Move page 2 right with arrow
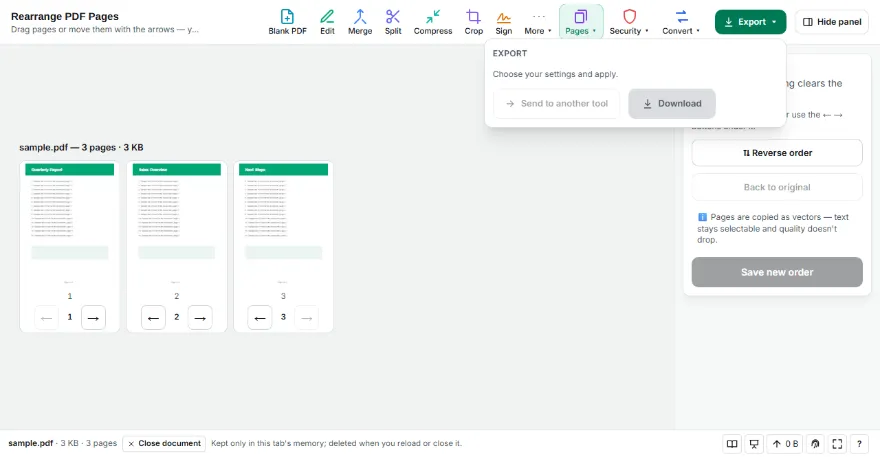Image resolution: width=880 pixels, height=457 pixels. 200,318
